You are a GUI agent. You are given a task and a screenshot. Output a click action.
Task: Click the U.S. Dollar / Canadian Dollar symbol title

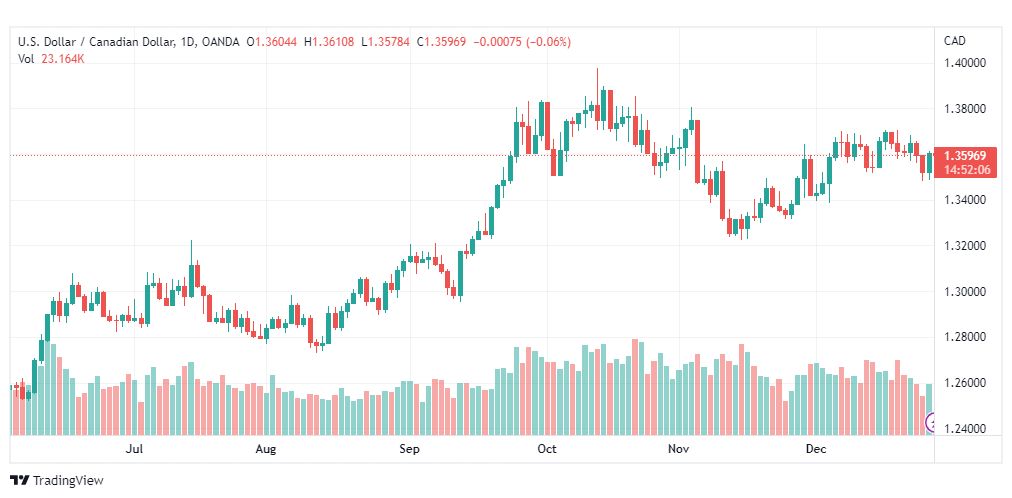(96, 42)
